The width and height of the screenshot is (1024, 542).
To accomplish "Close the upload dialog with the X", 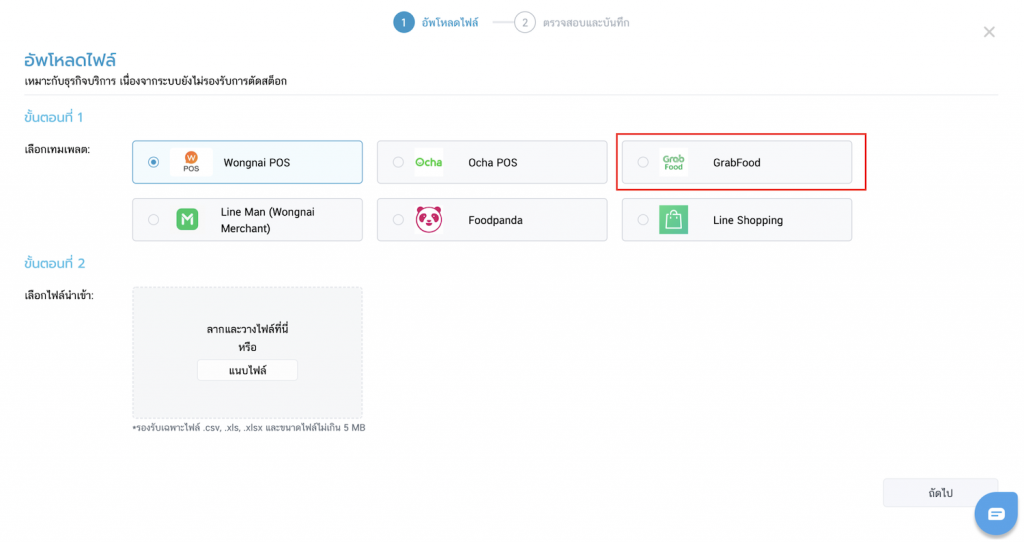I will [989, 32].
